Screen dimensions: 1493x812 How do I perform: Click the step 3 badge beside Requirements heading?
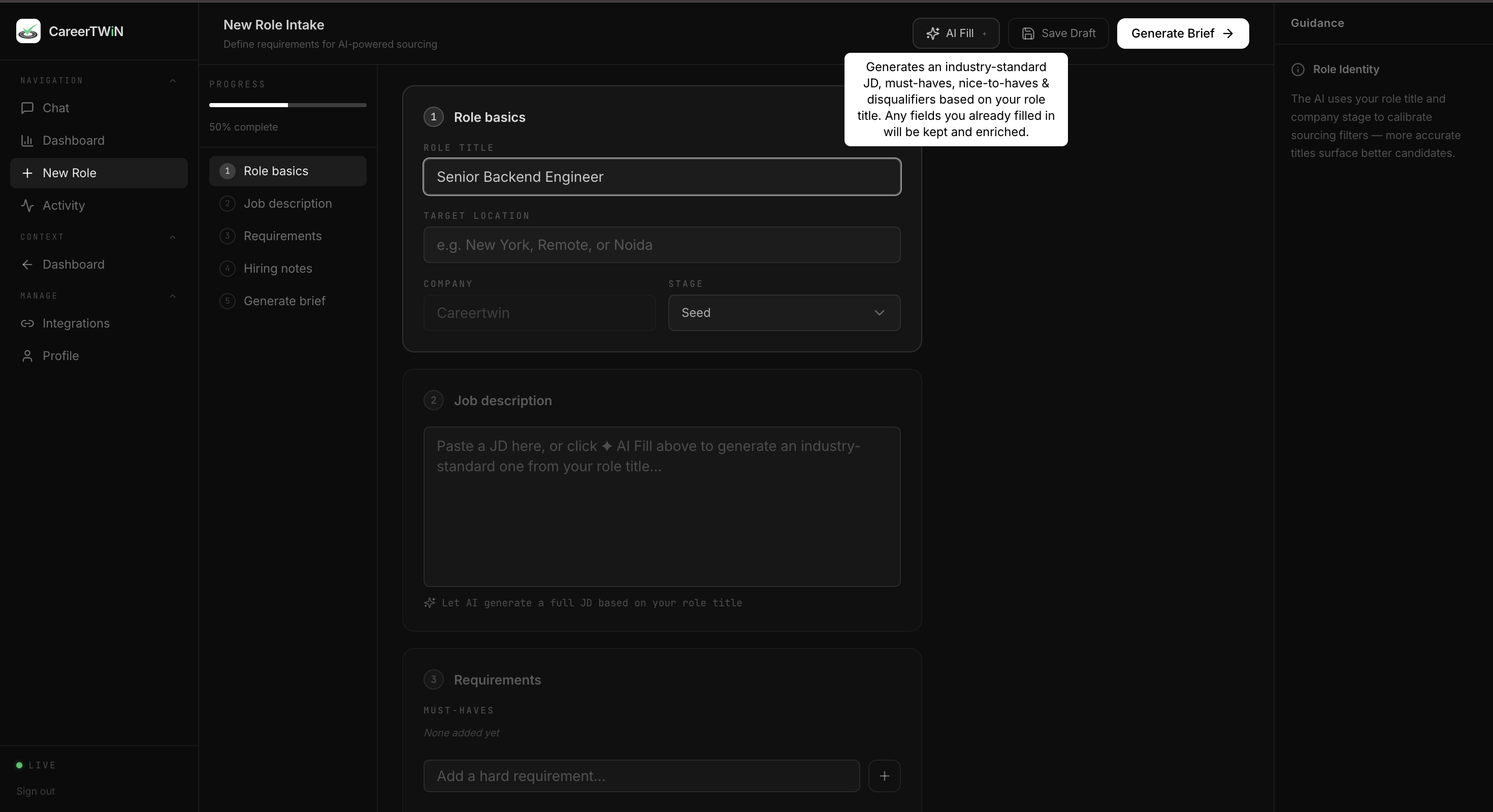[434, 680]
